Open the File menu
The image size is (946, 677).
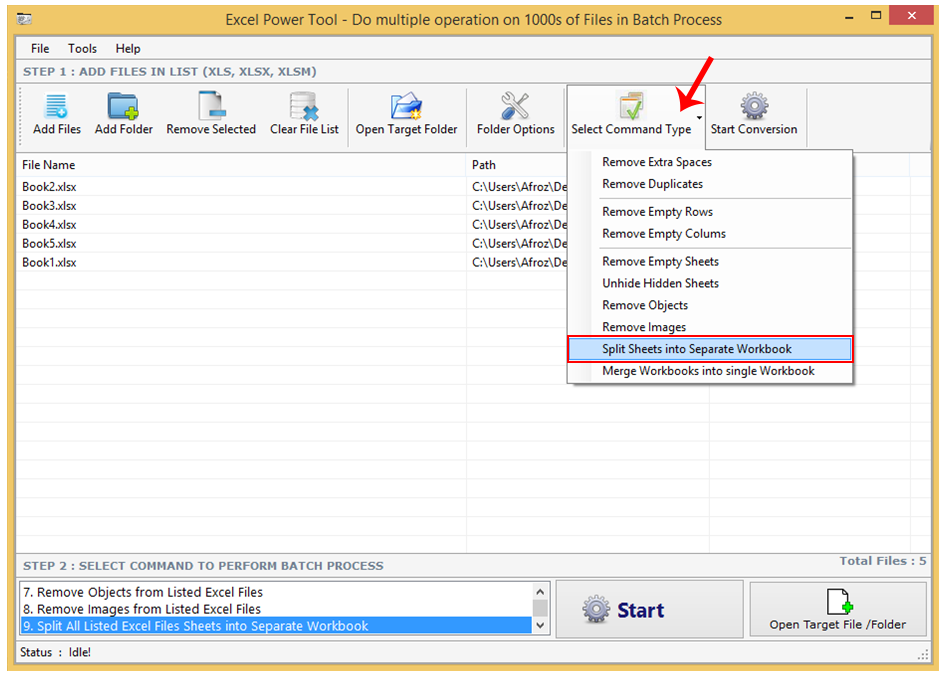coord(40,48)
